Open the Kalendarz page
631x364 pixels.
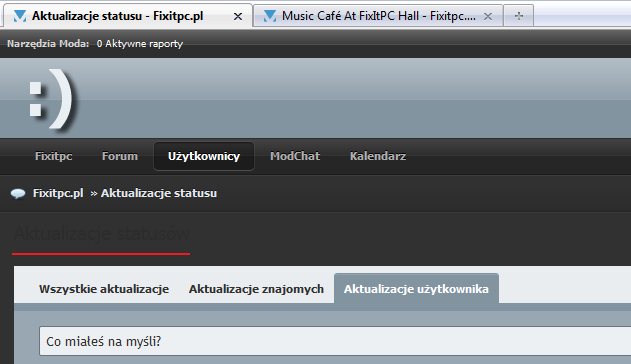click(377, 156)
